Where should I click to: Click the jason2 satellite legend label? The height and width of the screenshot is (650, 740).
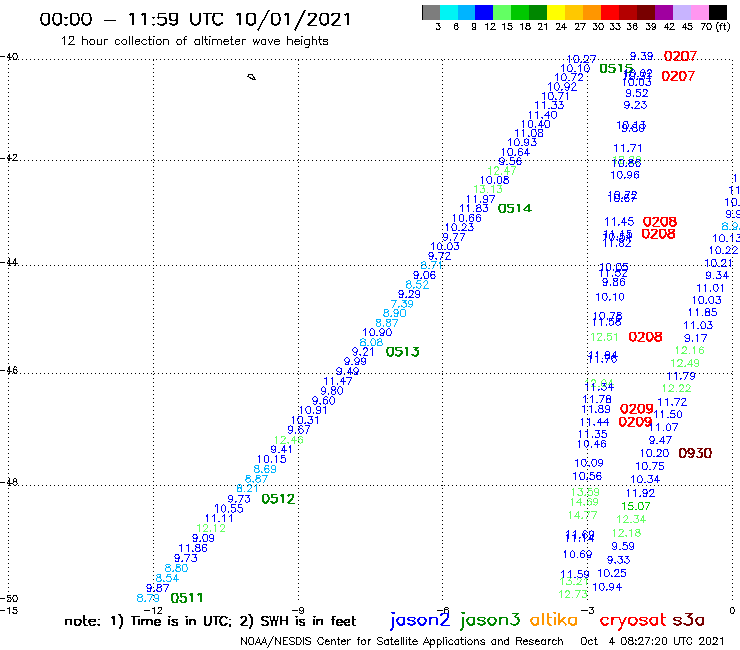pos(420,620)
